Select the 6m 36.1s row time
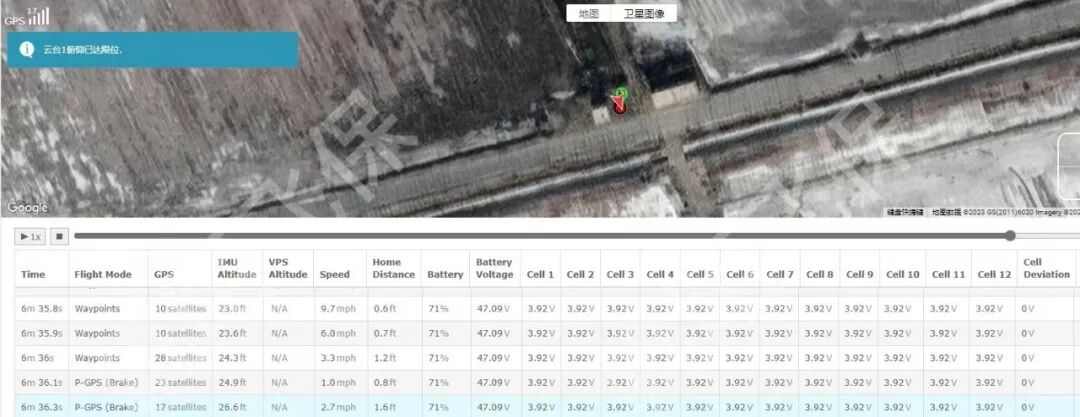This screenshot has height=417, width=1080. (41, 383)
